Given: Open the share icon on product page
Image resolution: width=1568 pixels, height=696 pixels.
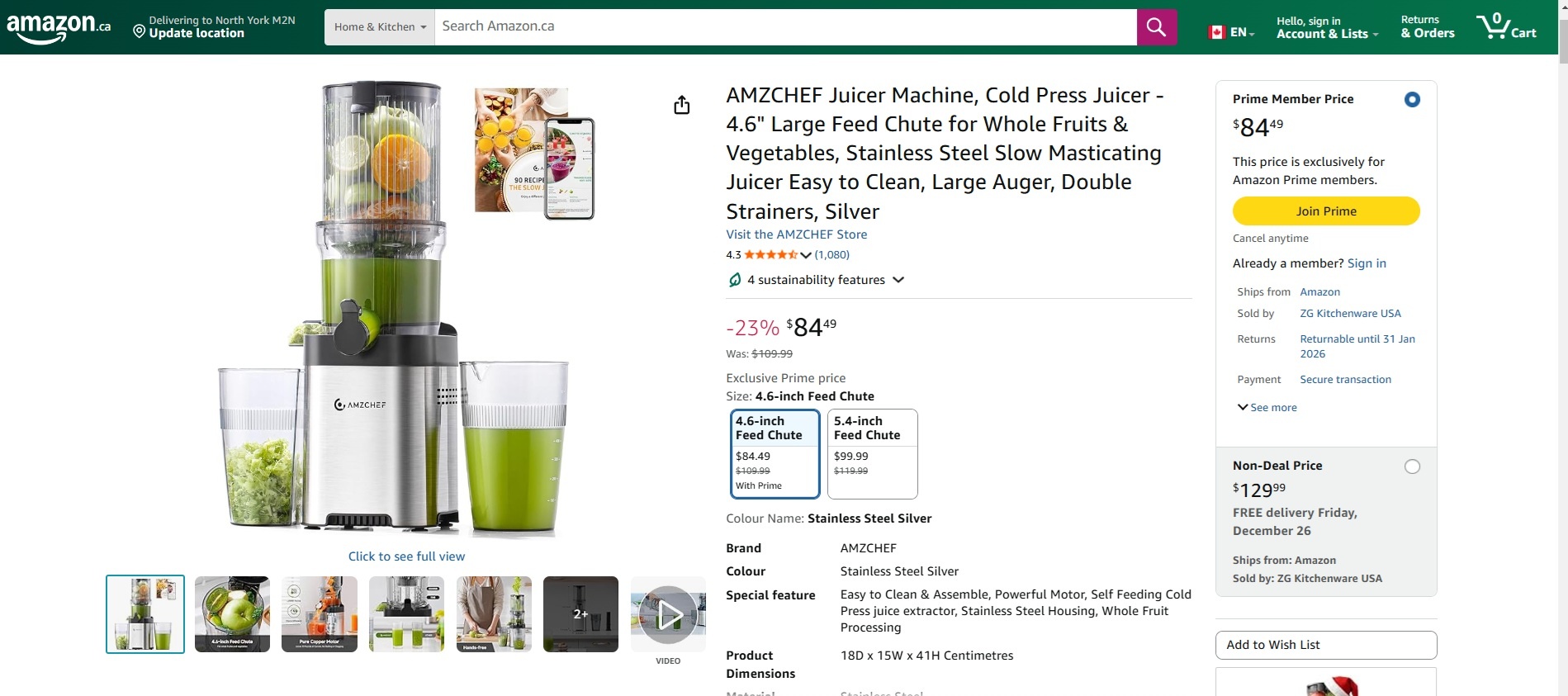Looking at the screenshot, I should [681, 105].
